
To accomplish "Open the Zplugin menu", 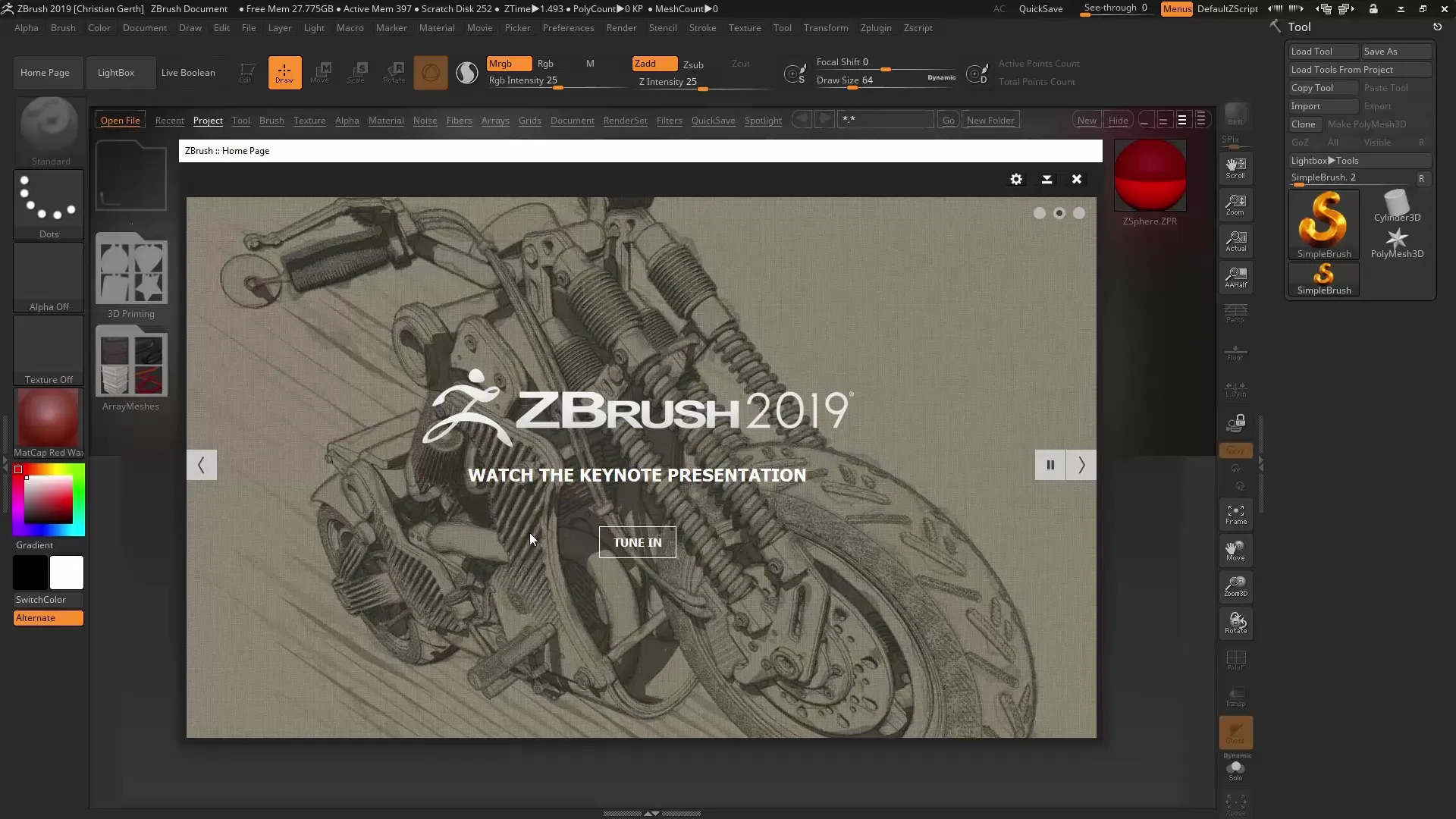I will [876, 28].
